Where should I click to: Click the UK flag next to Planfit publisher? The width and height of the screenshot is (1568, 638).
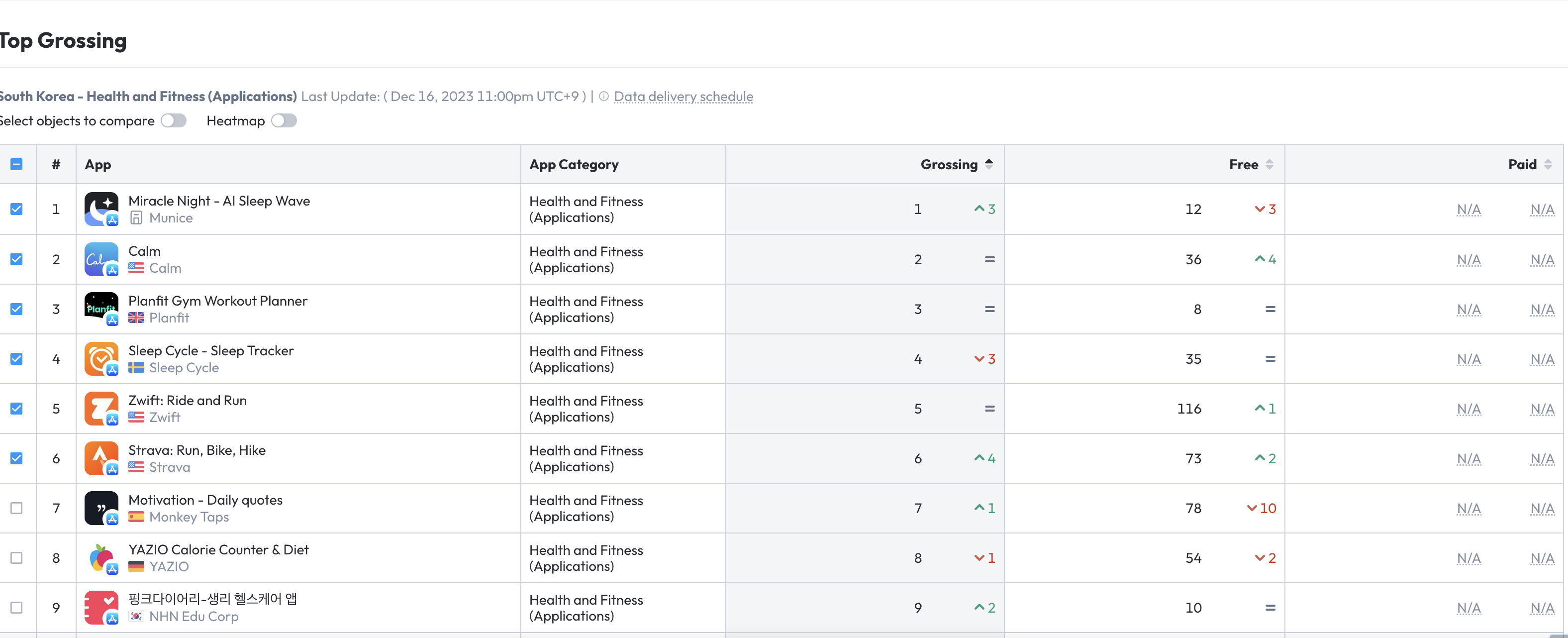click(136, 318)
